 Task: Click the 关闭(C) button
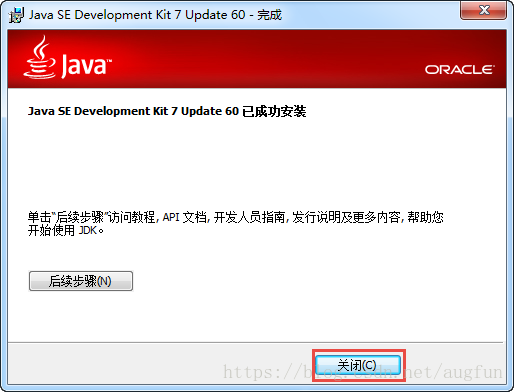pos(358,365)
